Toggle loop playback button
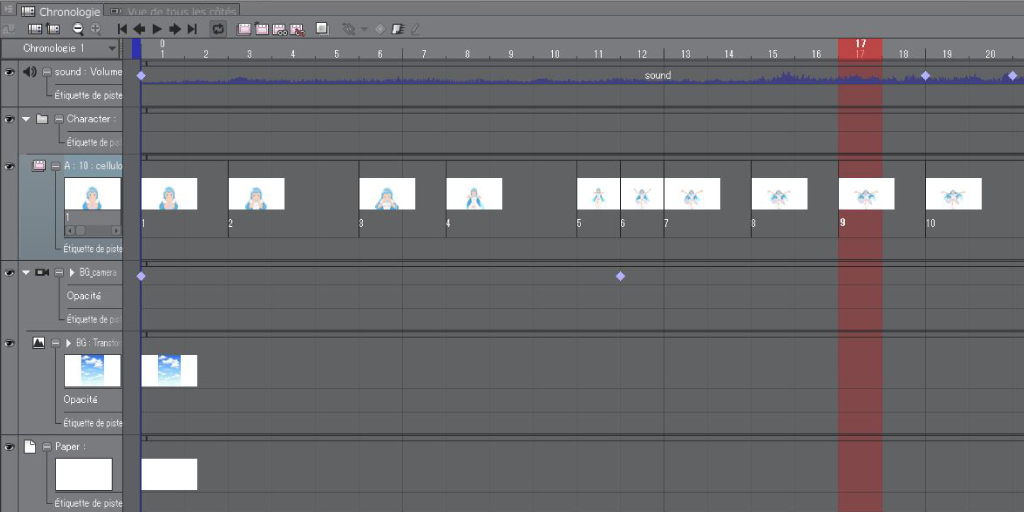 pyautogui.click(x=218, y=29)
